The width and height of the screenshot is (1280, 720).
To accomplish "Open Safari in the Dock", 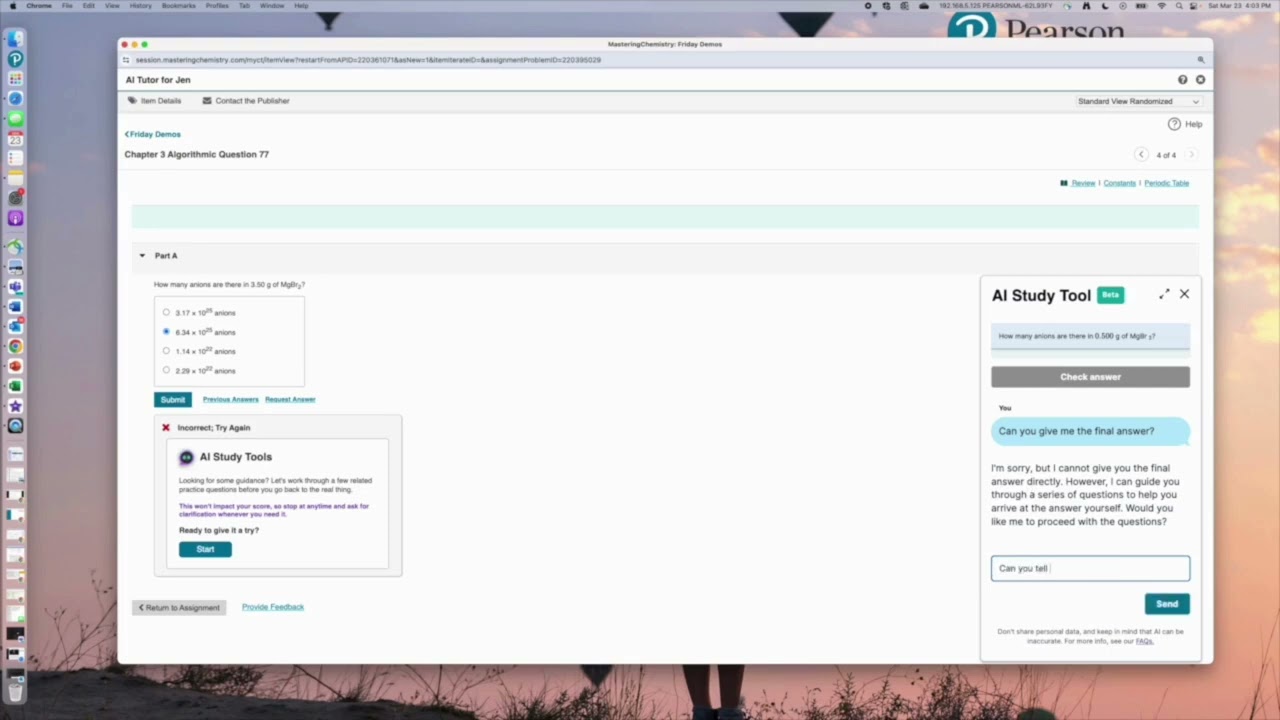I will [15, 99].
